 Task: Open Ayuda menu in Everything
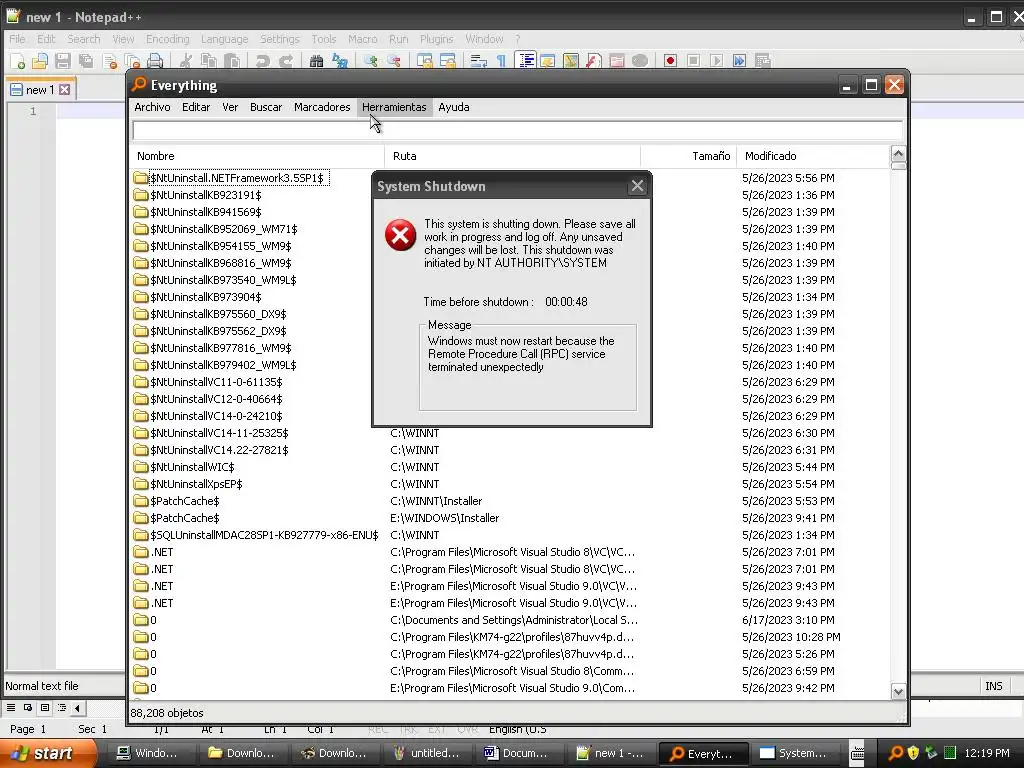(454, 107)
